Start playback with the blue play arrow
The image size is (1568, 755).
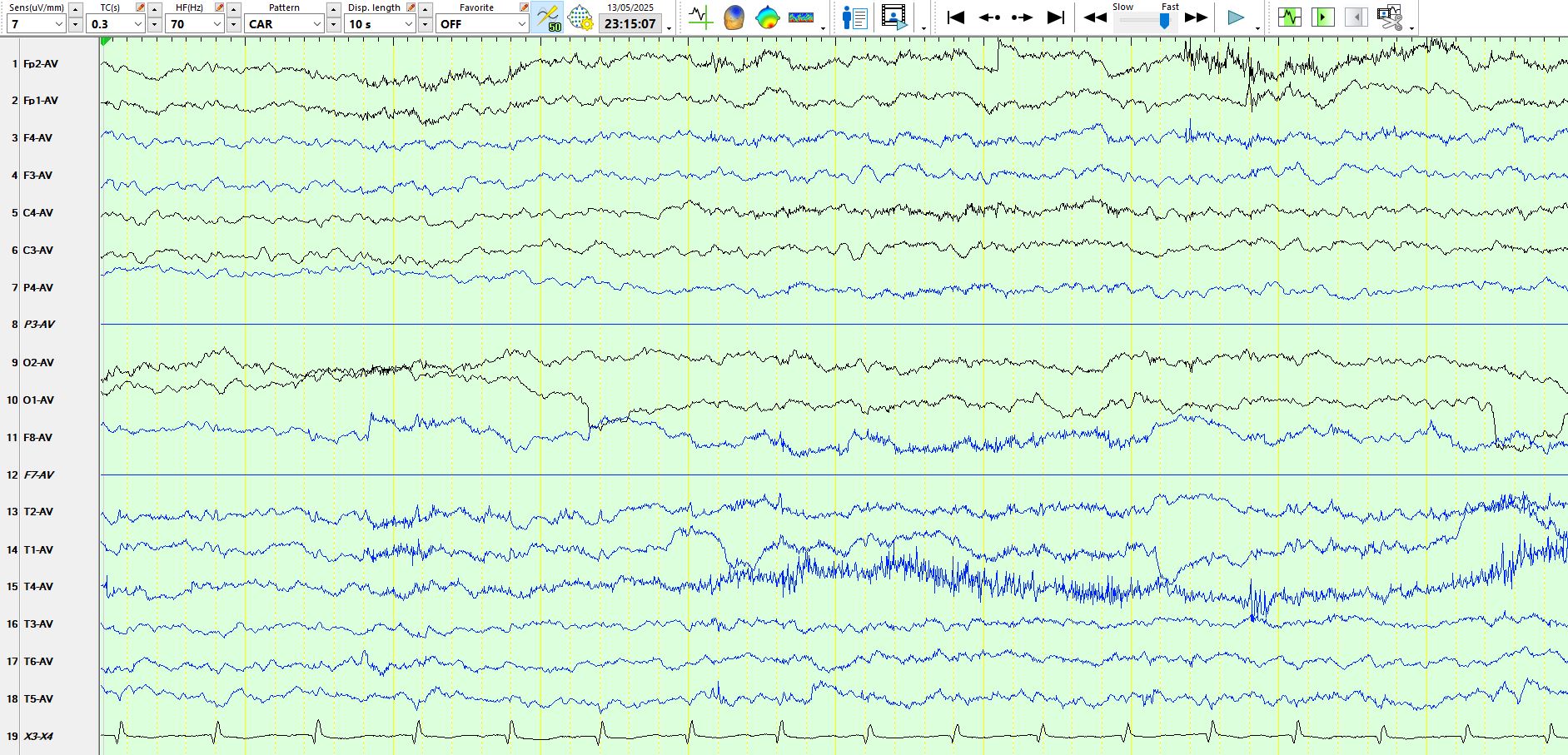pos(1236,17)
